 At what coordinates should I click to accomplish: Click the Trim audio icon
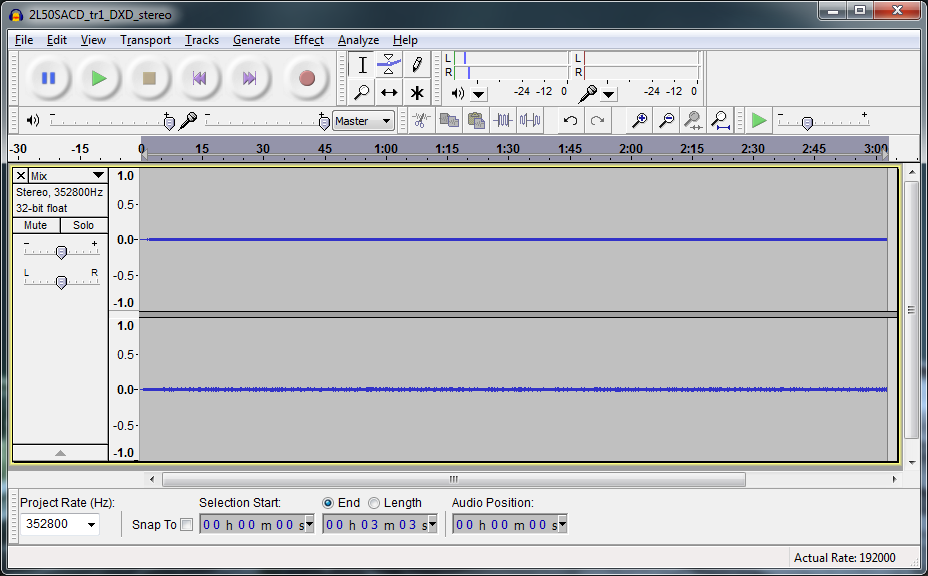click(x=503, y=121)
